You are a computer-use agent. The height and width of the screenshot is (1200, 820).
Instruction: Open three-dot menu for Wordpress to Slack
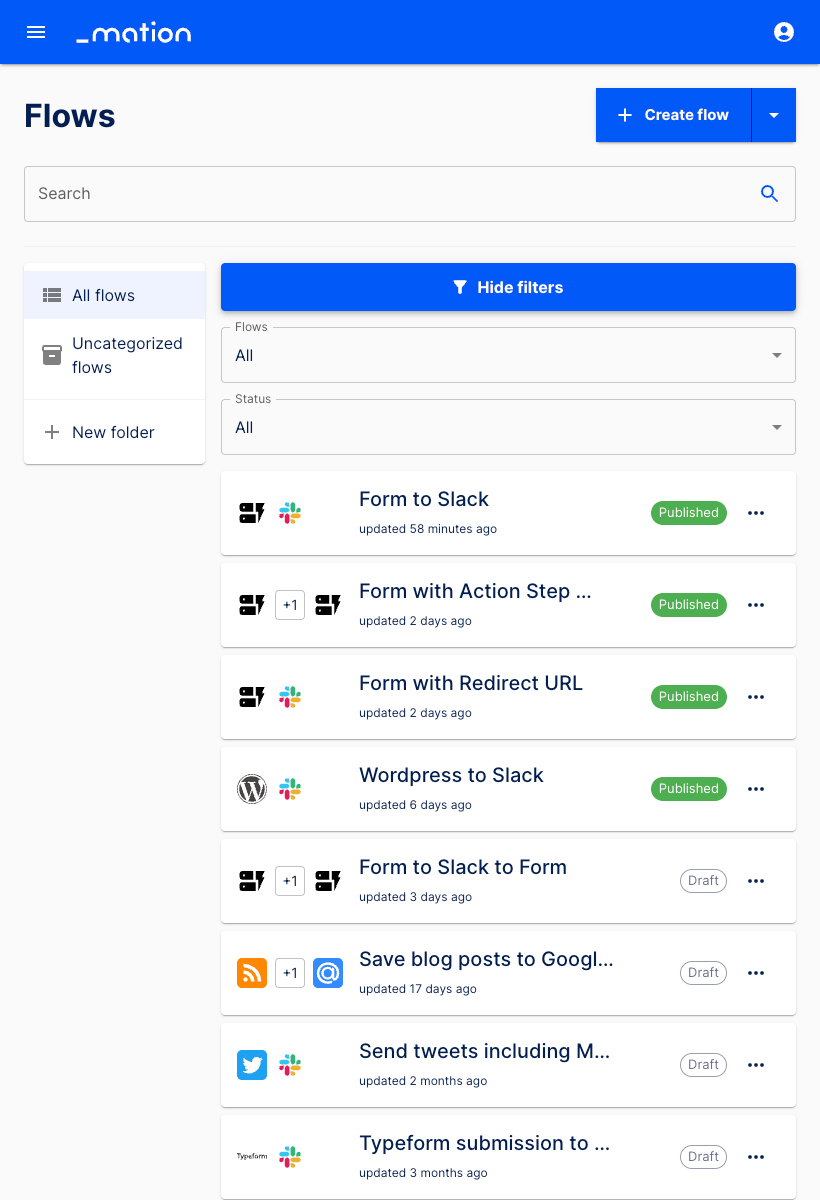[756, 789]
